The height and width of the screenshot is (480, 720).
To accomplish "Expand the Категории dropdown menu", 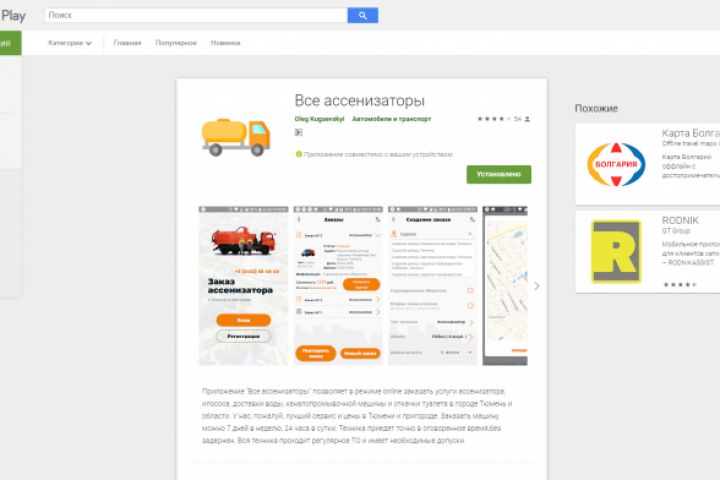I will 70,43.
